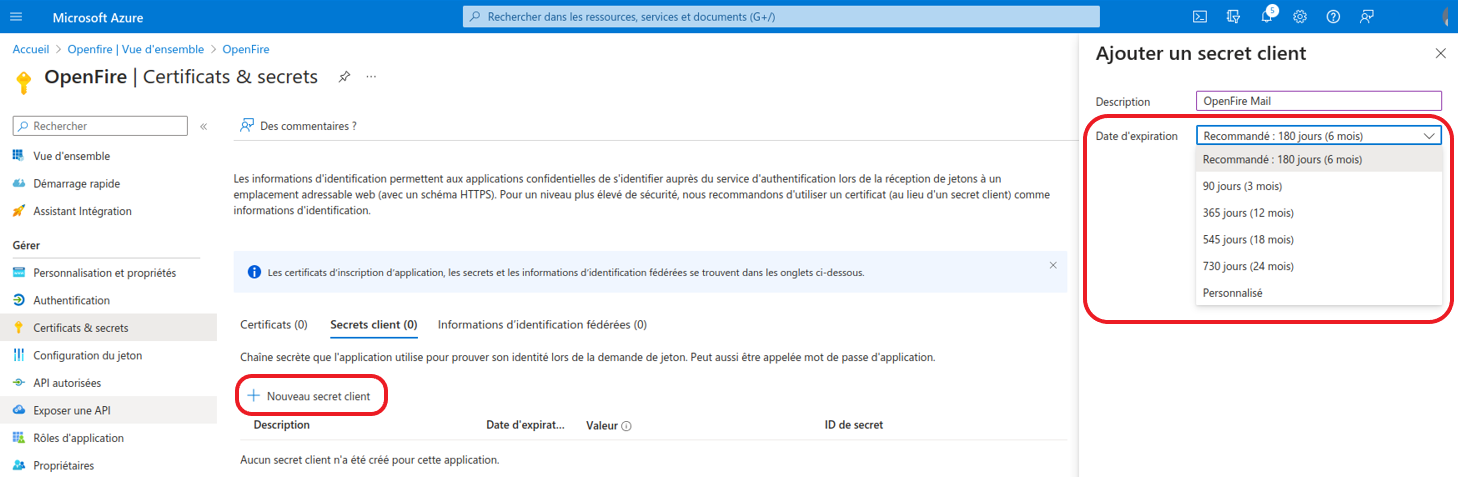
Task: Click 'Des commentaires ?' link
Action: (x=308, y=126)
